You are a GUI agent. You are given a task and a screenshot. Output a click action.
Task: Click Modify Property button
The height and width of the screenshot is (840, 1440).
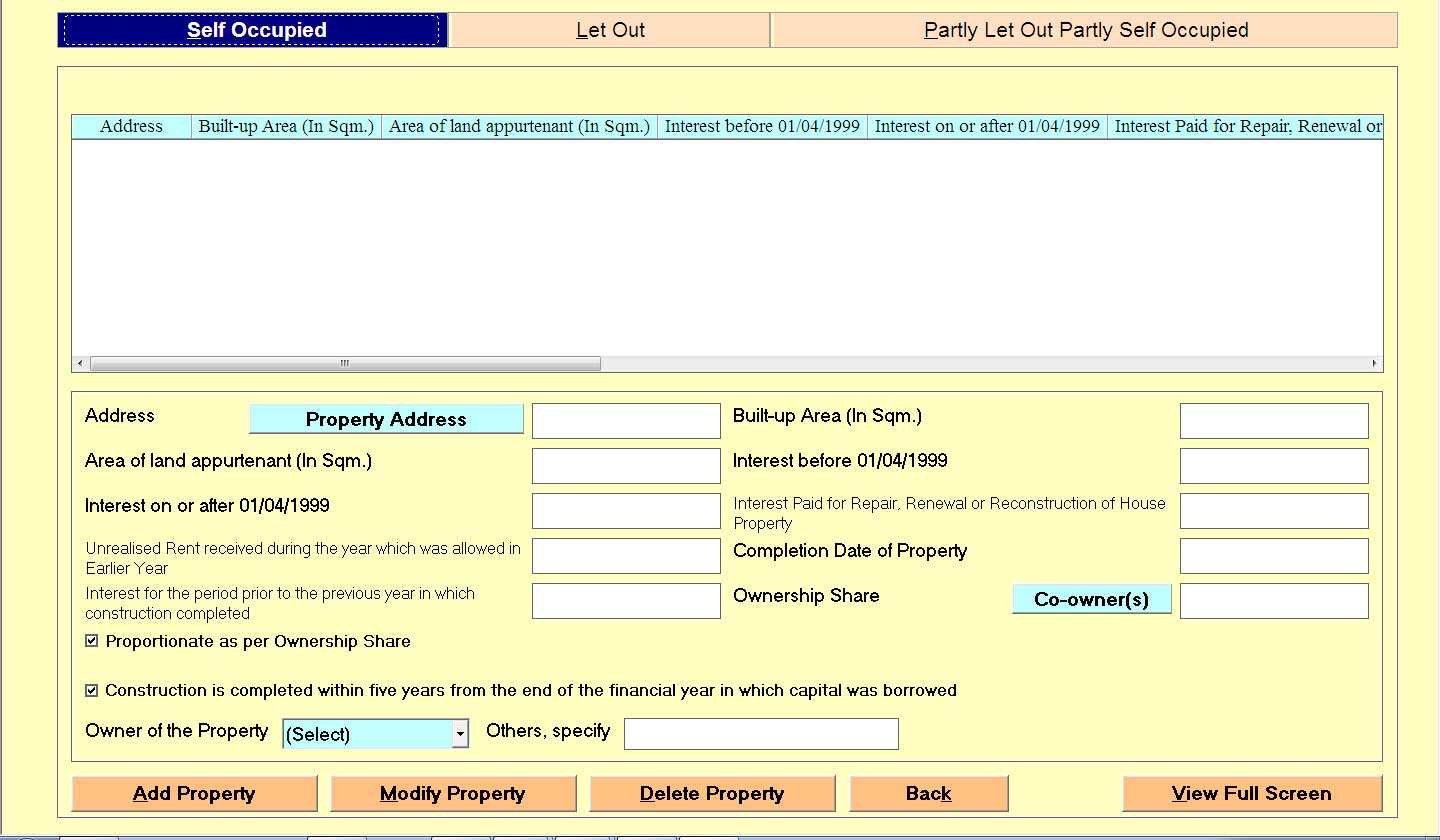click(x=453, y=794)
